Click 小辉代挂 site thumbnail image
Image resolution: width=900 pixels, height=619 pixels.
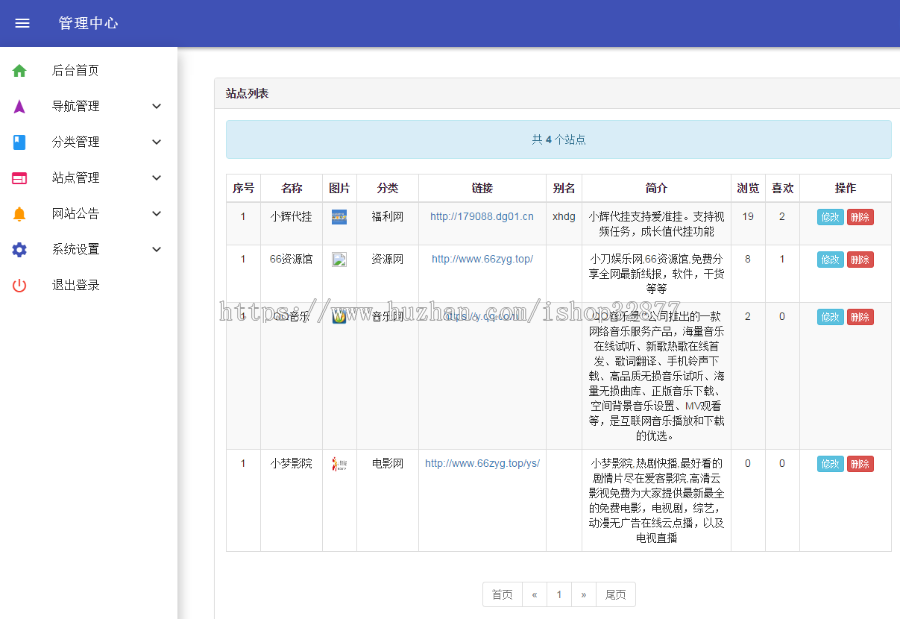pyautogui.click(x=339, y=217)
